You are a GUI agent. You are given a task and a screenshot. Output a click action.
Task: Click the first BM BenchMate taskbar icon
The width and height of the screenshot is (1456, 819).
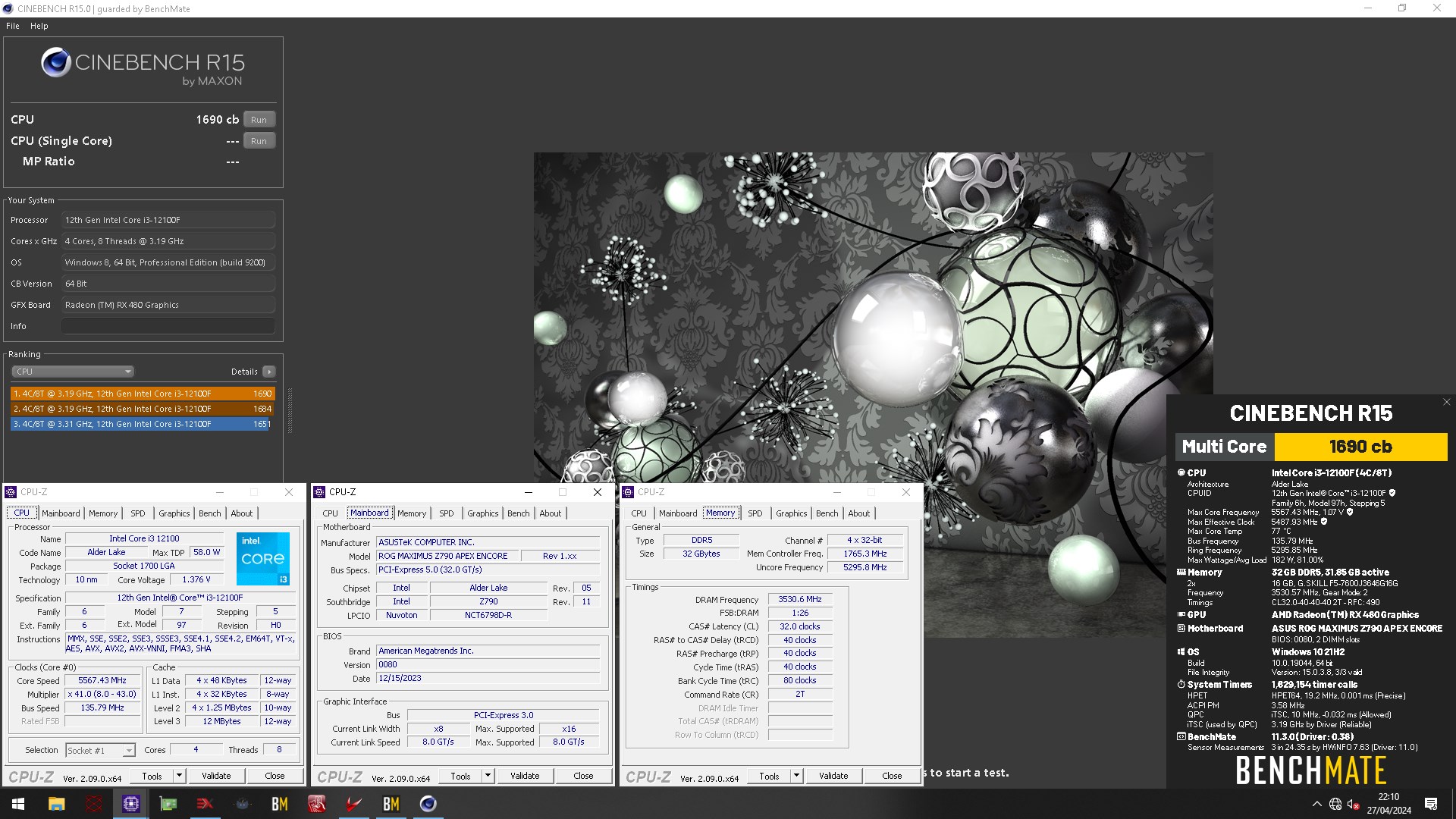click(280, 804)
